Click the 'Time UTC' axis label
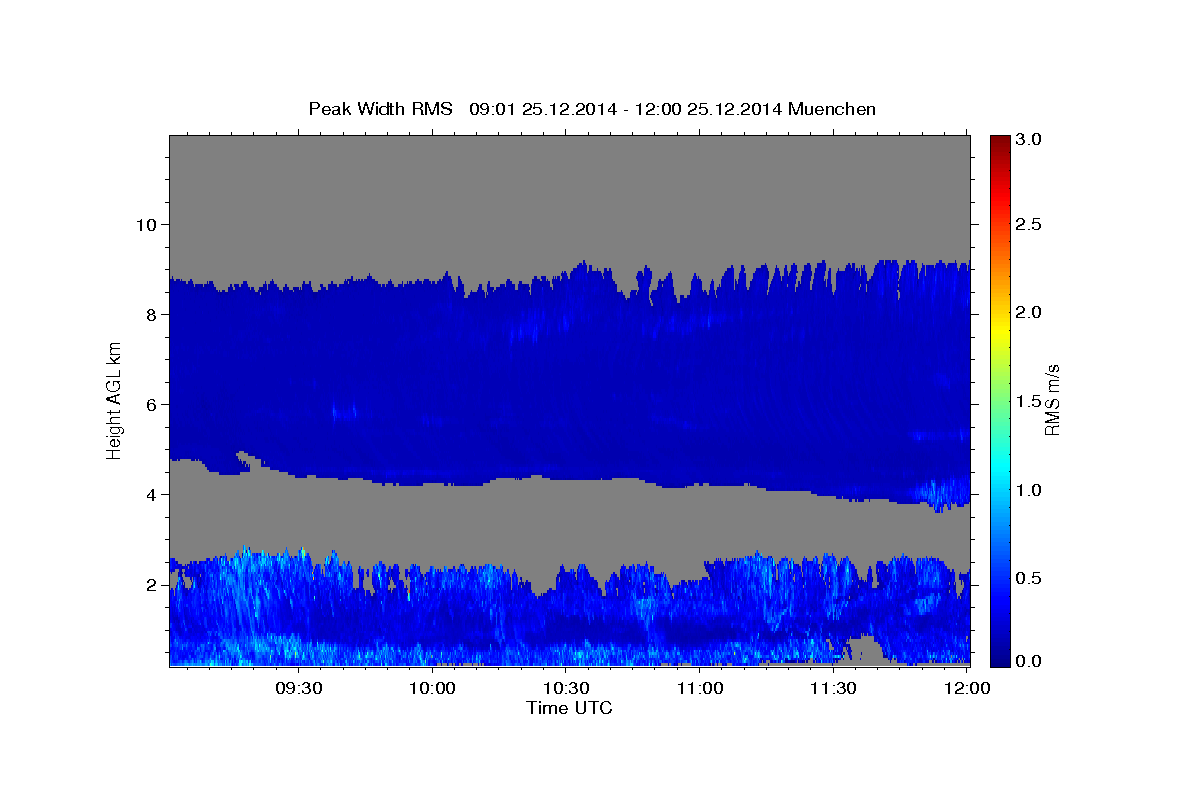The width and height of the screenshot is (1200, 800). pyautogui.click(x=569, y=708)
